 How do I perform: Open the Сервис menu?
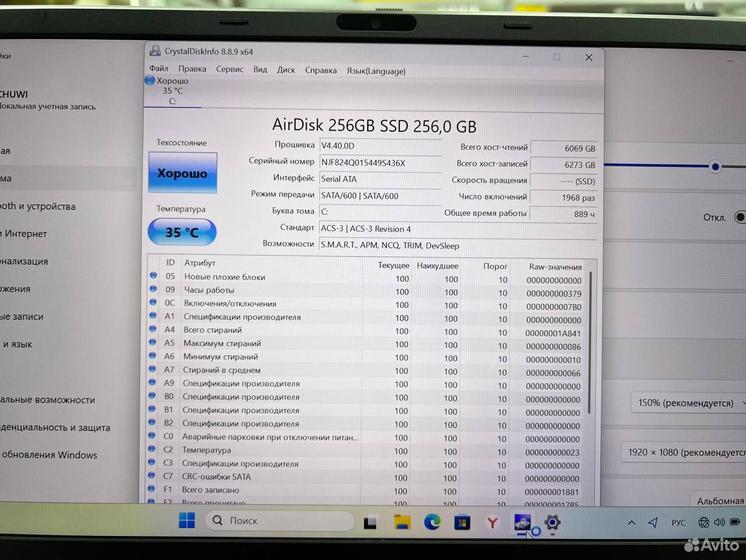coord(230,69)
